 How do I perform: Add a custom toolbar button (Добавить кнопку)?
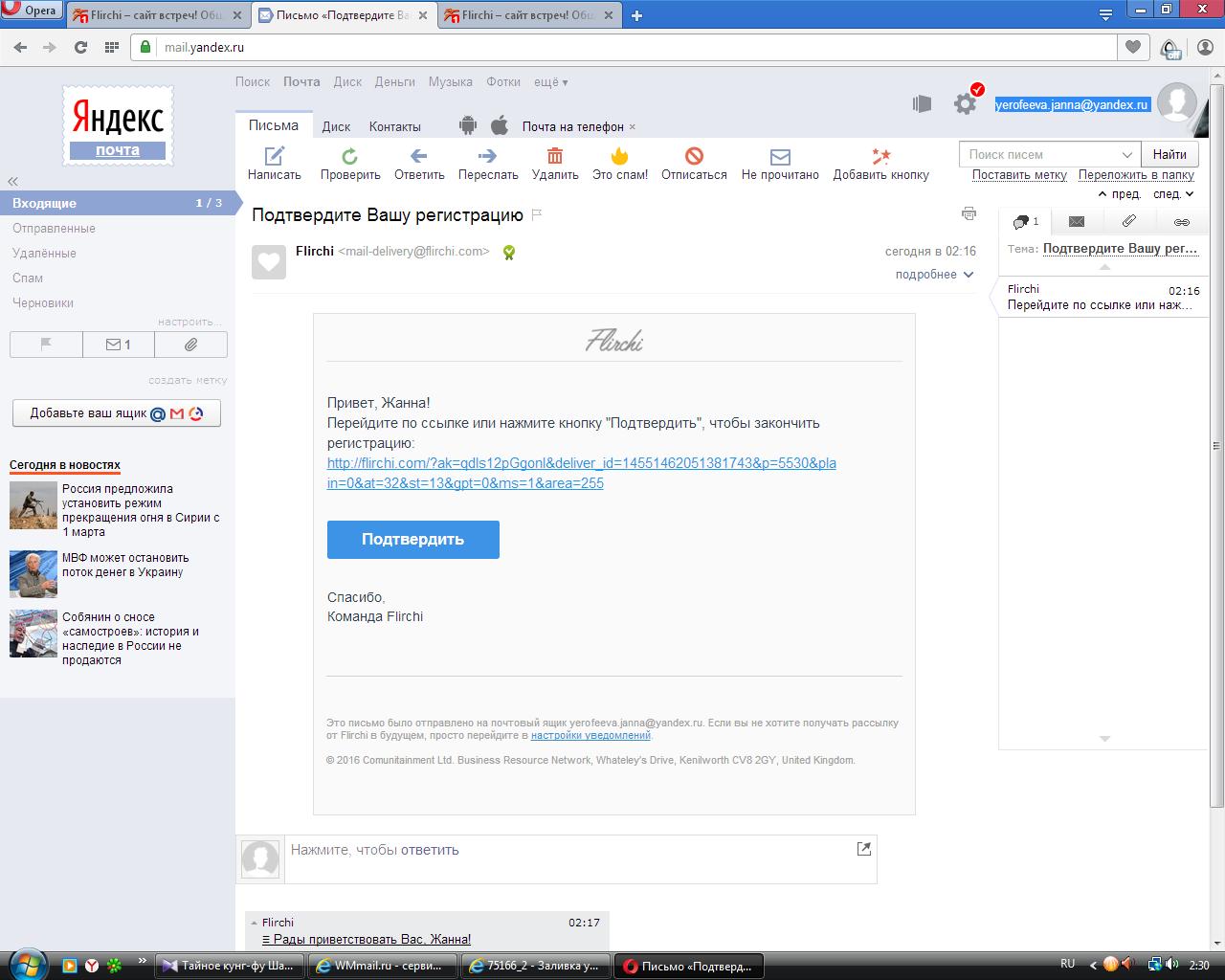click(880, 156)
